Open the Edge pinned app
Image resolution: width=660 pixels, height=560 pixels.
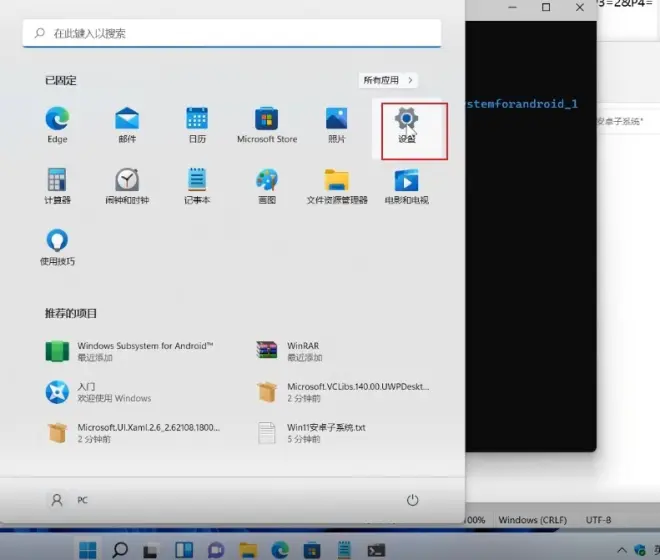tap(57, 125)
